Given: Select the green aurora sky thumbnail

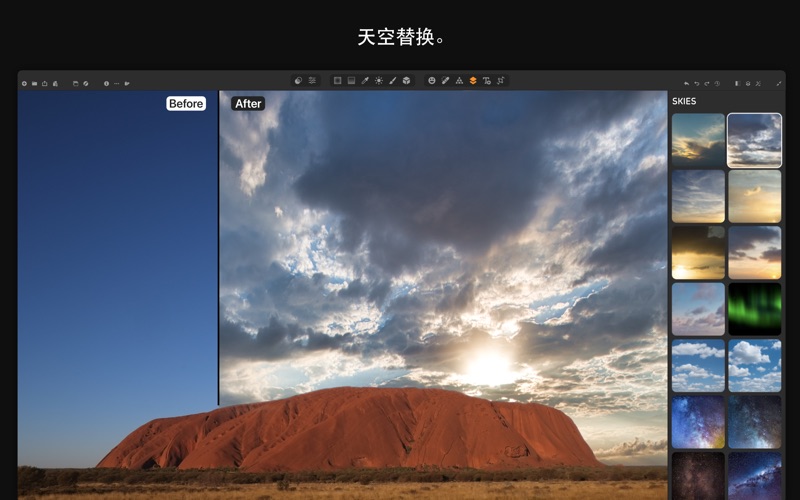Looking at the screenshot, I should pyautogui.click(x=754, y=308).
